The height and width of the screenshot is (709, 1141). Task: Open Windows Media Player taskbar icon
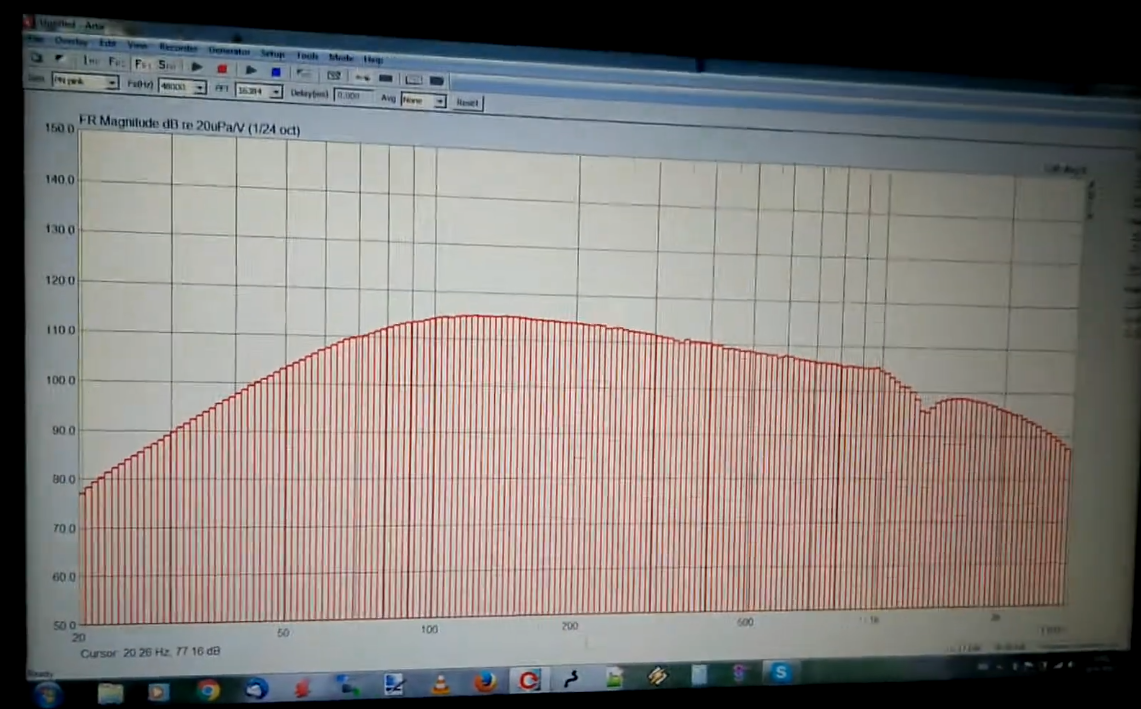click(x=158, y=692)
